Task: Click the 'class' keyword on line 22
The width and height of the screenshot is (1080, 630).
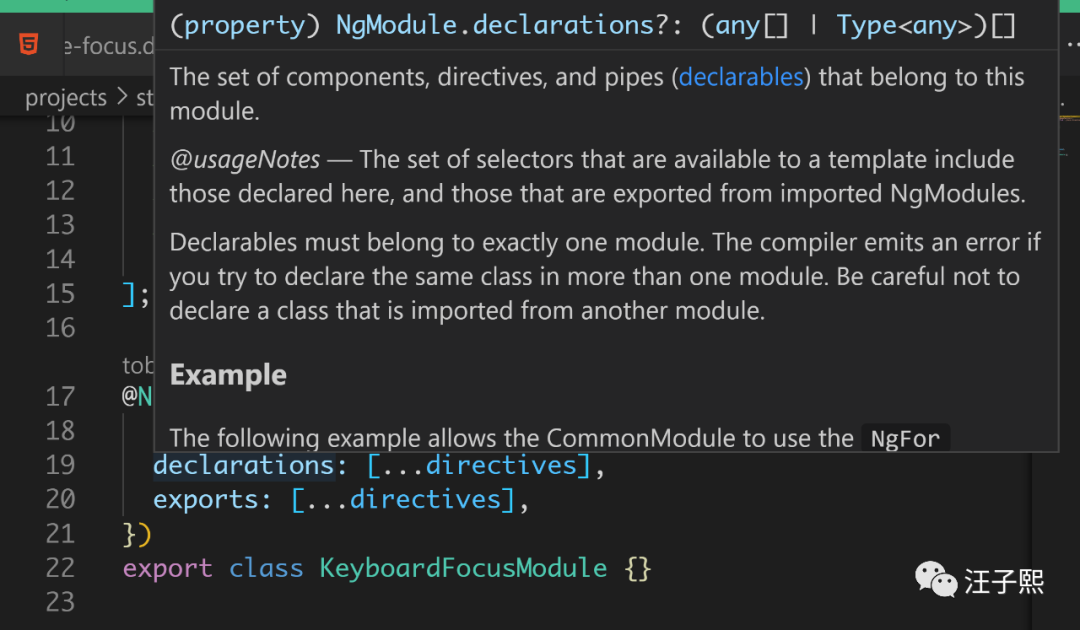Action: (x=265, y=568)
